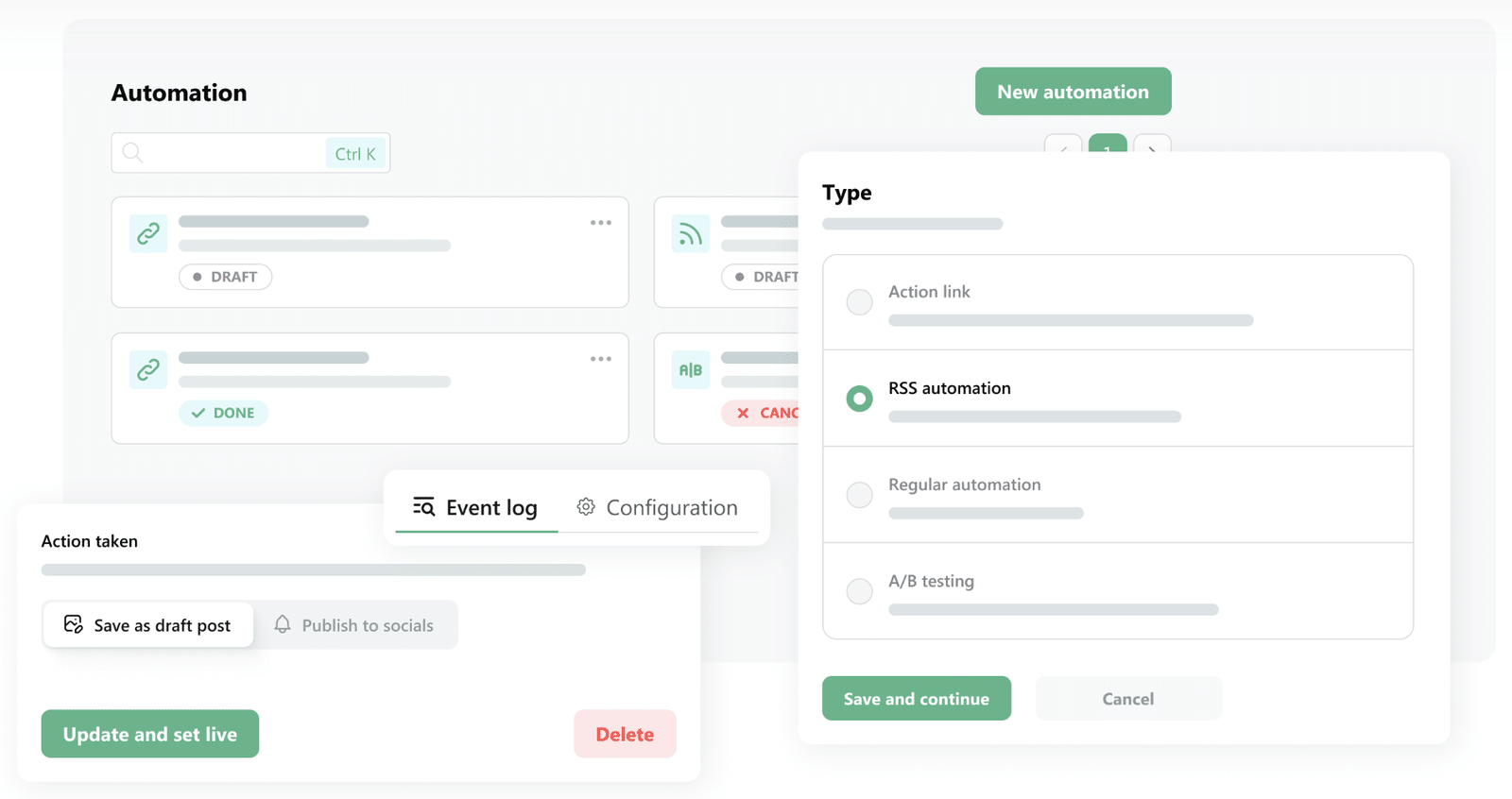Select the Action link radio option
This screenshot has height=799, width=1512.
[x=859, y=302]
